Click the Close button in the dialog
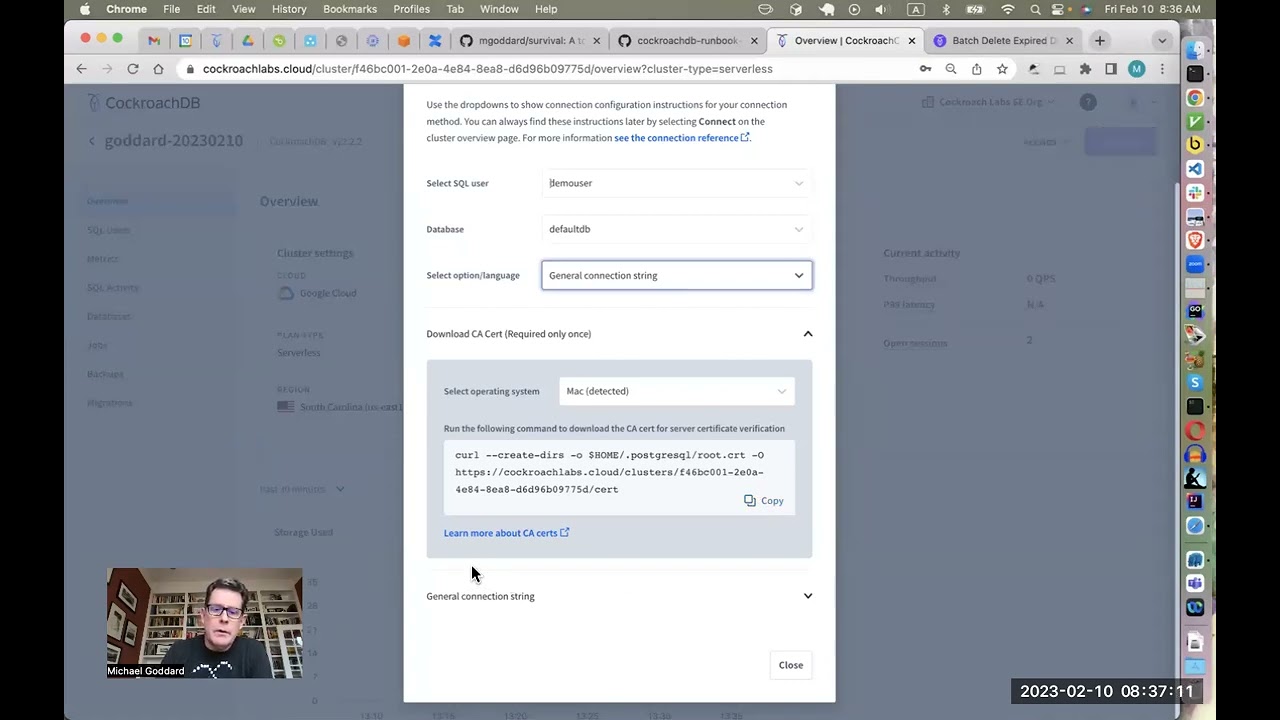 pyautogui.click(x=791, y=665)
